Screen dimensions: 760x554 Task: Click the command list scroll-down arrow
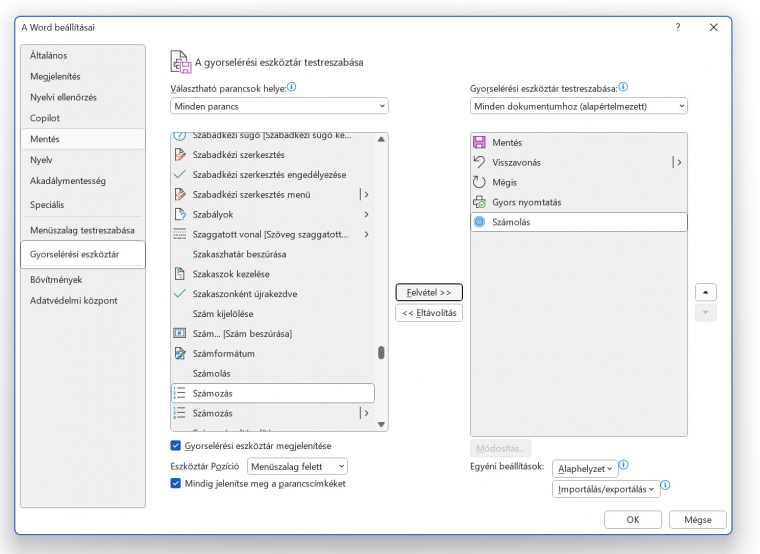(381, 425)
